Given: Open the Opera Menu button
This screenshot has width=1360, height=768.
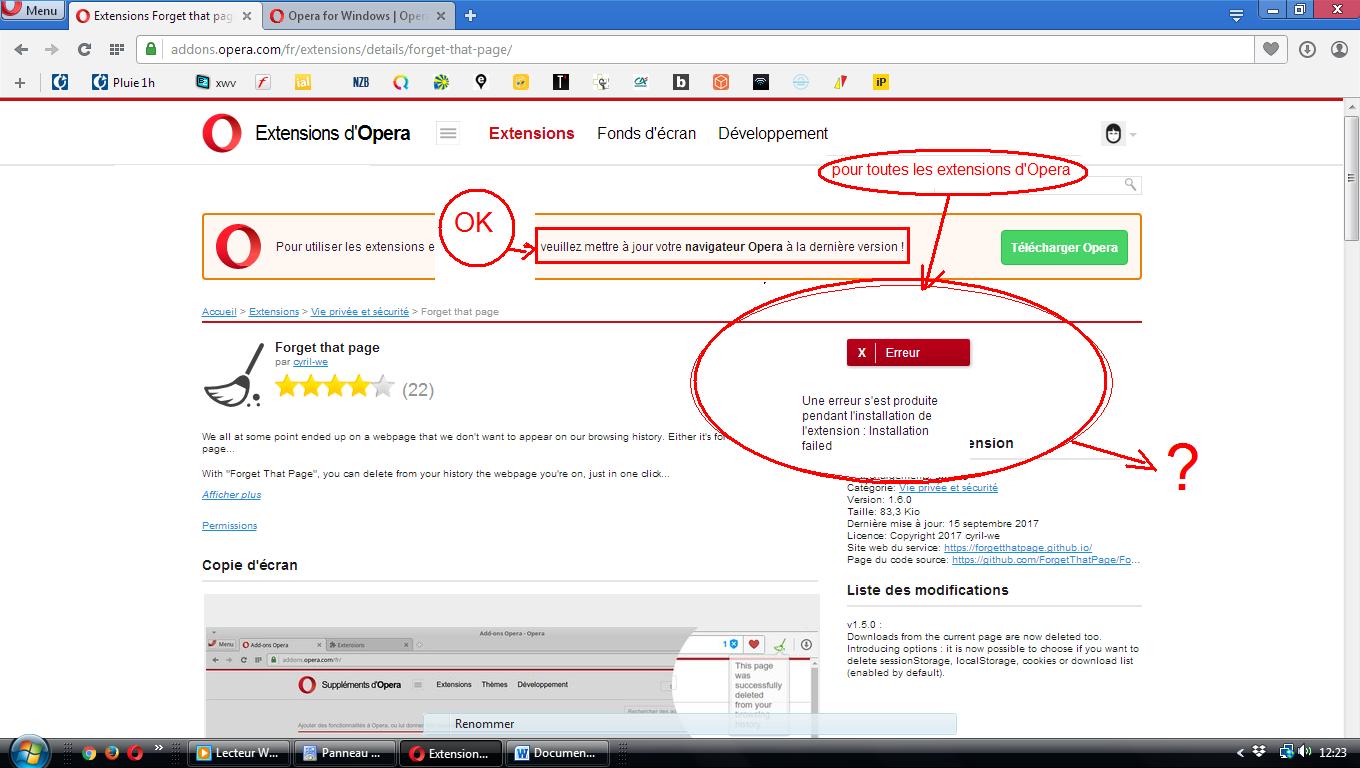Looking at the screenshot, I should 32,11.
